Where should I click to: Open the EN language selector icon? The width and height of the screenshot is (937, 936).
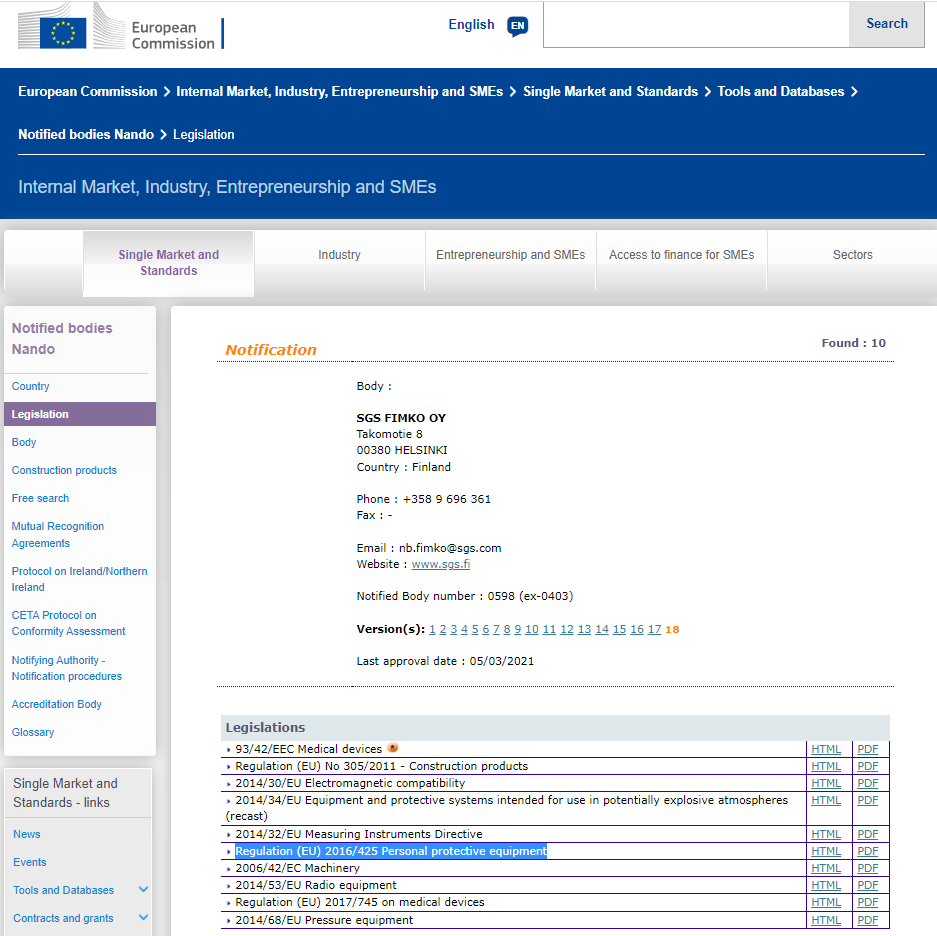click(x=517, y=26)
